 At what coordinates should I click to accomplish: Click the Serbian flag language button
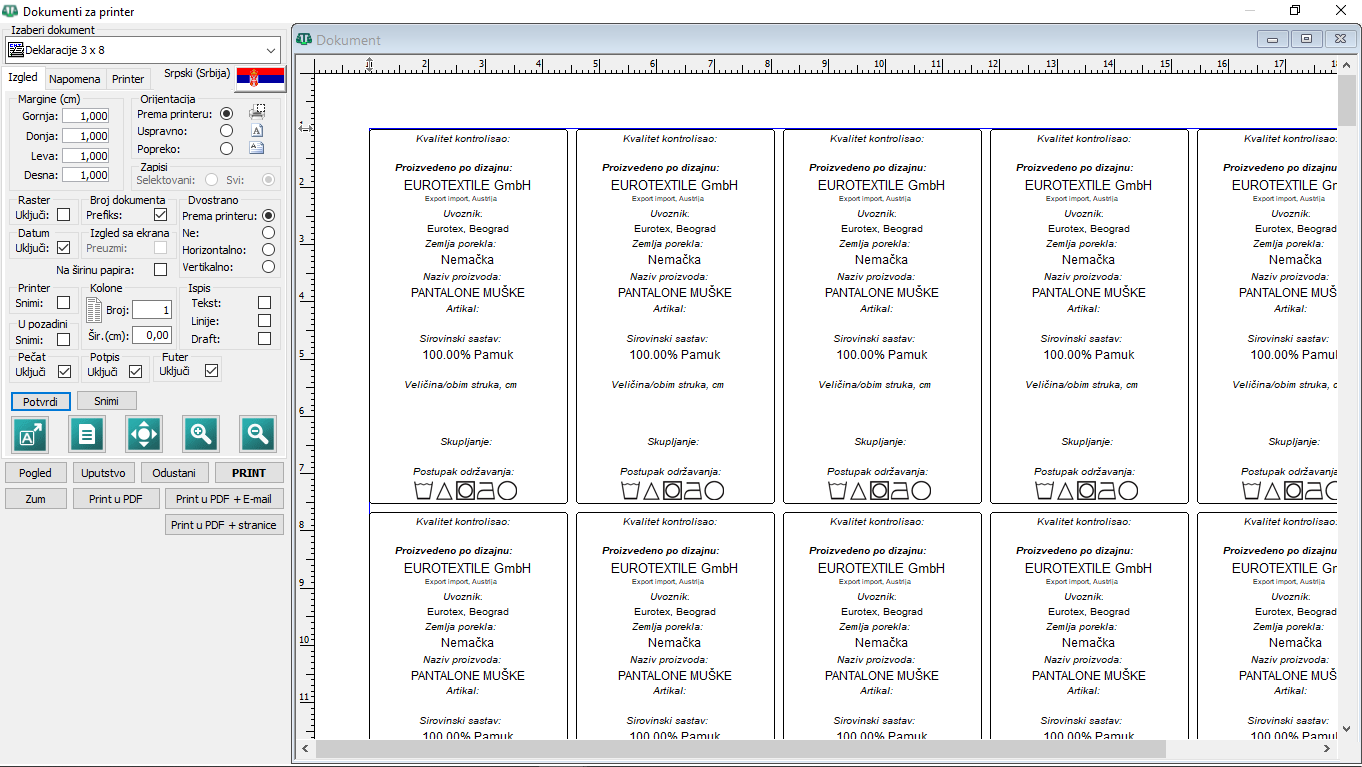[x=260, y=78]
